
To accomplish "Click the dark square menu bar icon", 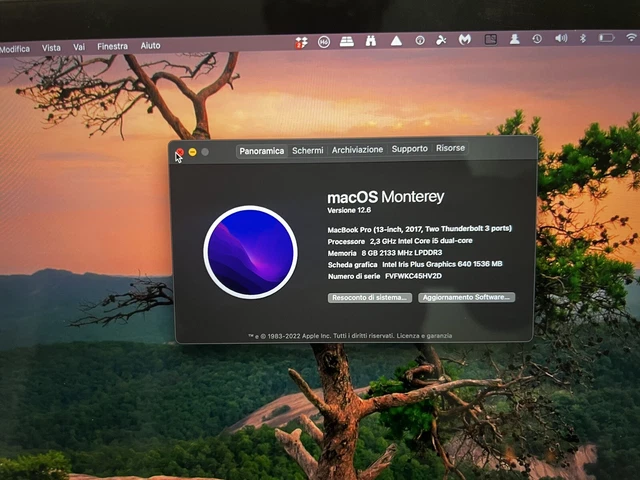I will pos(491,39).
